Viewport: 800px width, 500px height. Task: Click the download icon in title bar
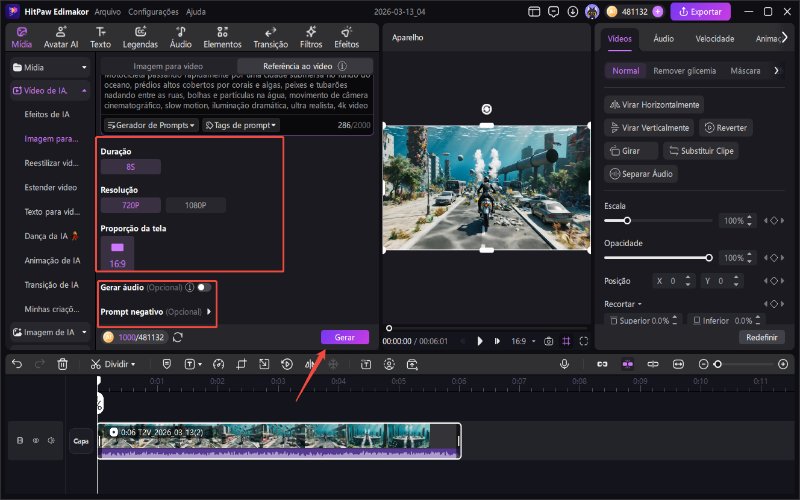(572, 11)
